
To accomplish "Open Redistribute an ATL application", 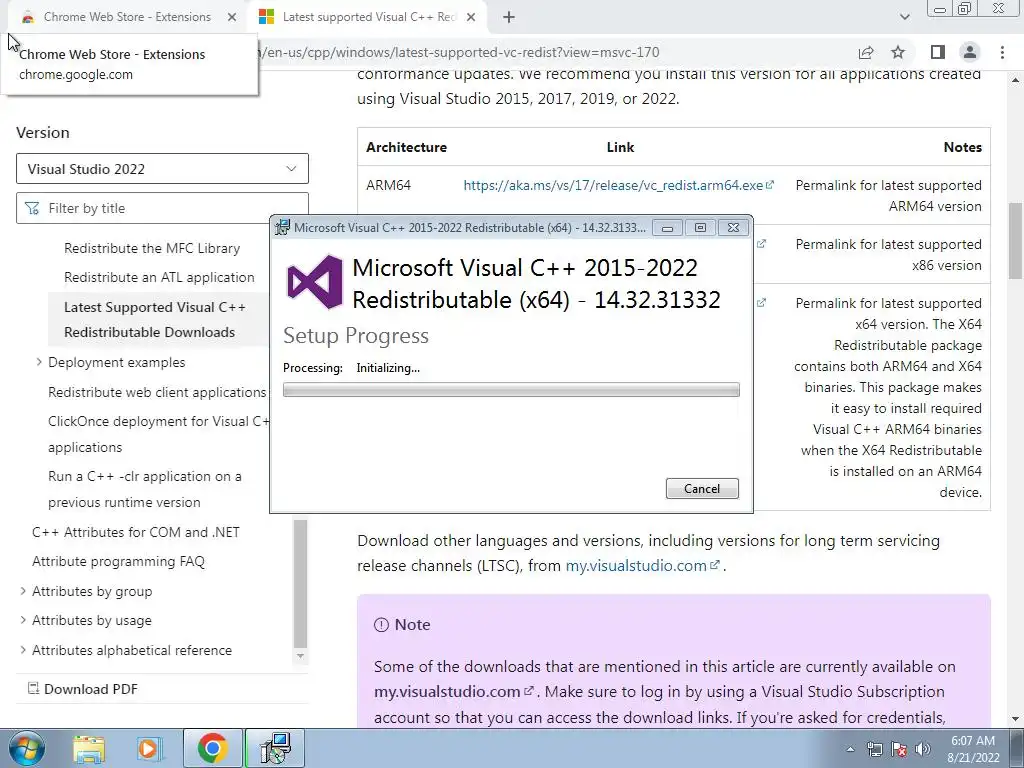I will click(x=159, y=277).
